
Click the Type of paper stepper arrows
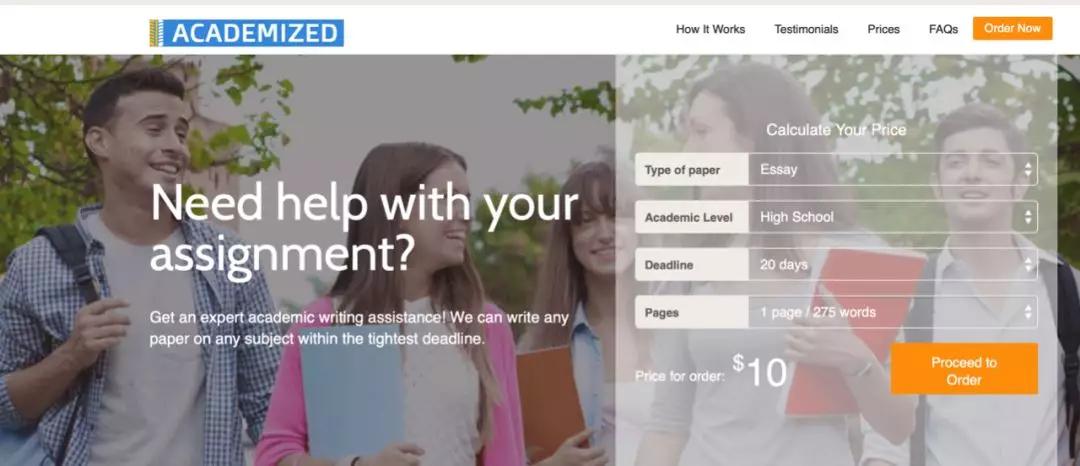pos(1028,169)
